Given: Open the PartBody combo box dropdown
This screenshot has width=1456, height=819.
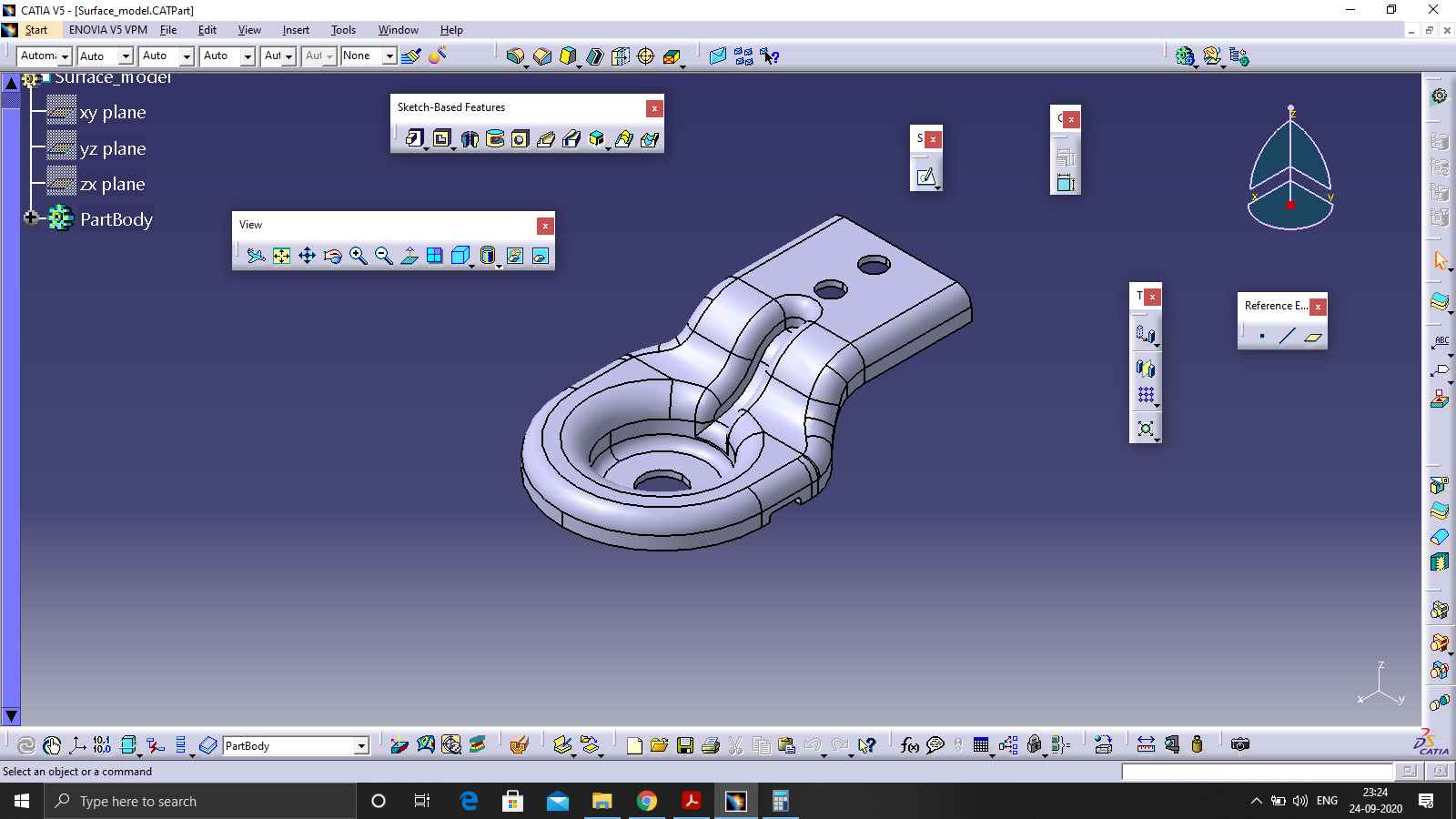Looking at the screenshot, I should coord(361,746).
